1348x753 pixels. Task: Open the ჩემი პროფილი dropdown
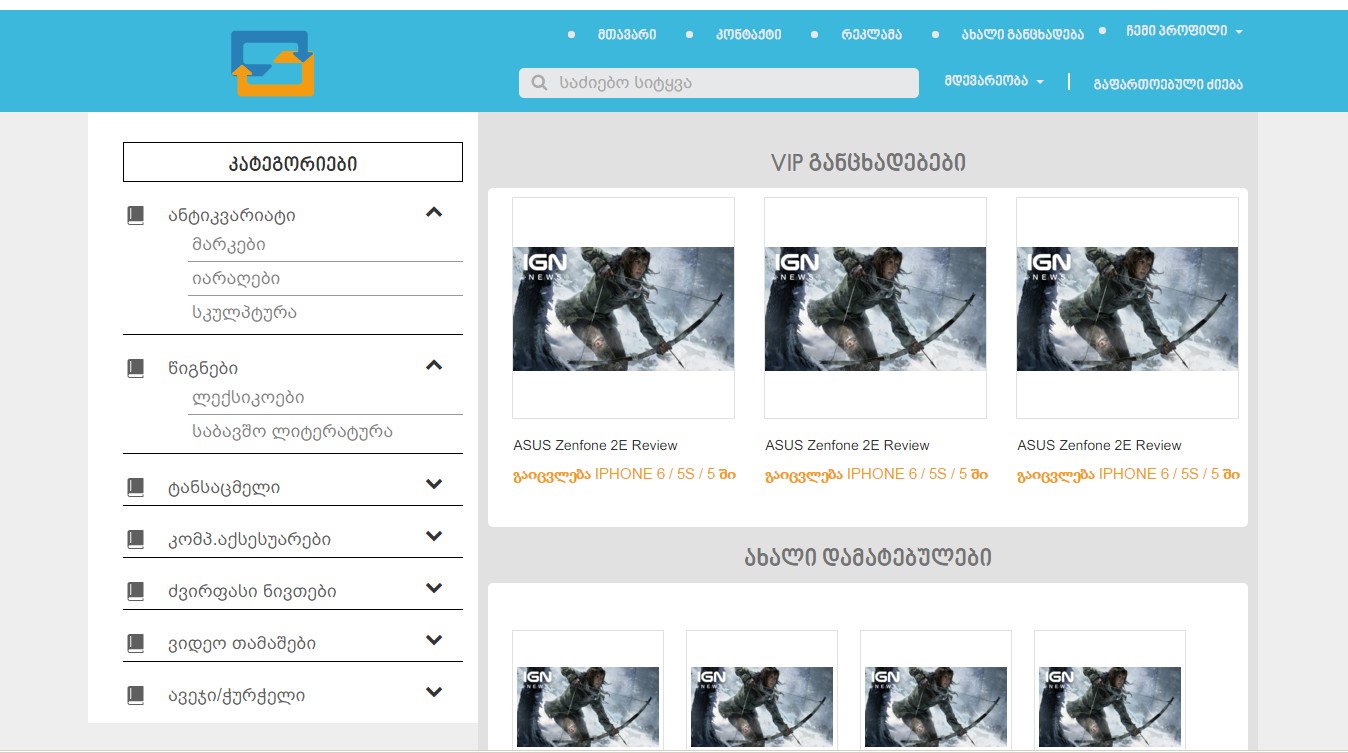tap(1184, 31)
